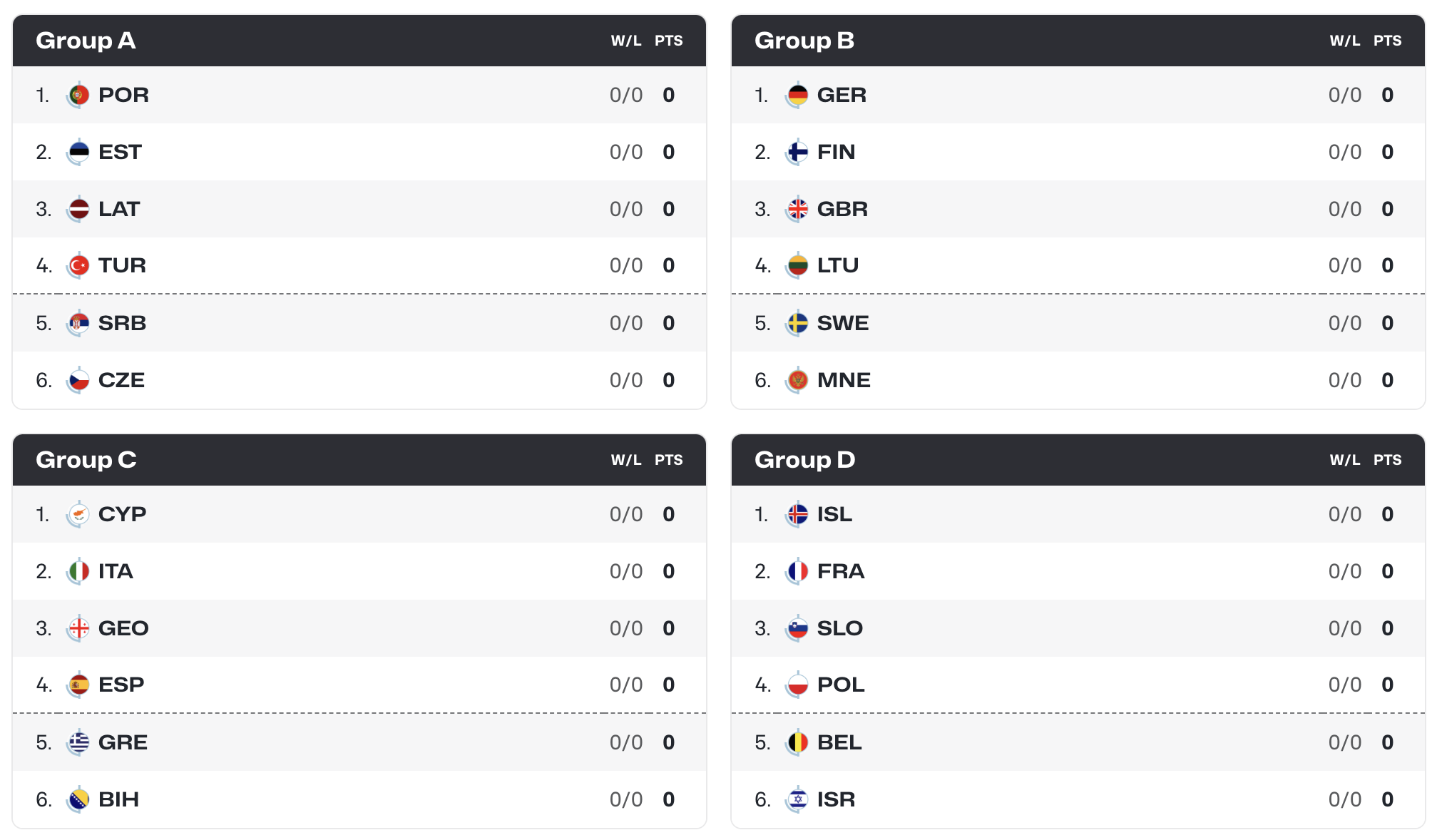This screenshot has height=840, width=1432.
Task: Click the Great Britain flag icon beside GBR
Action: coord(797,209)
